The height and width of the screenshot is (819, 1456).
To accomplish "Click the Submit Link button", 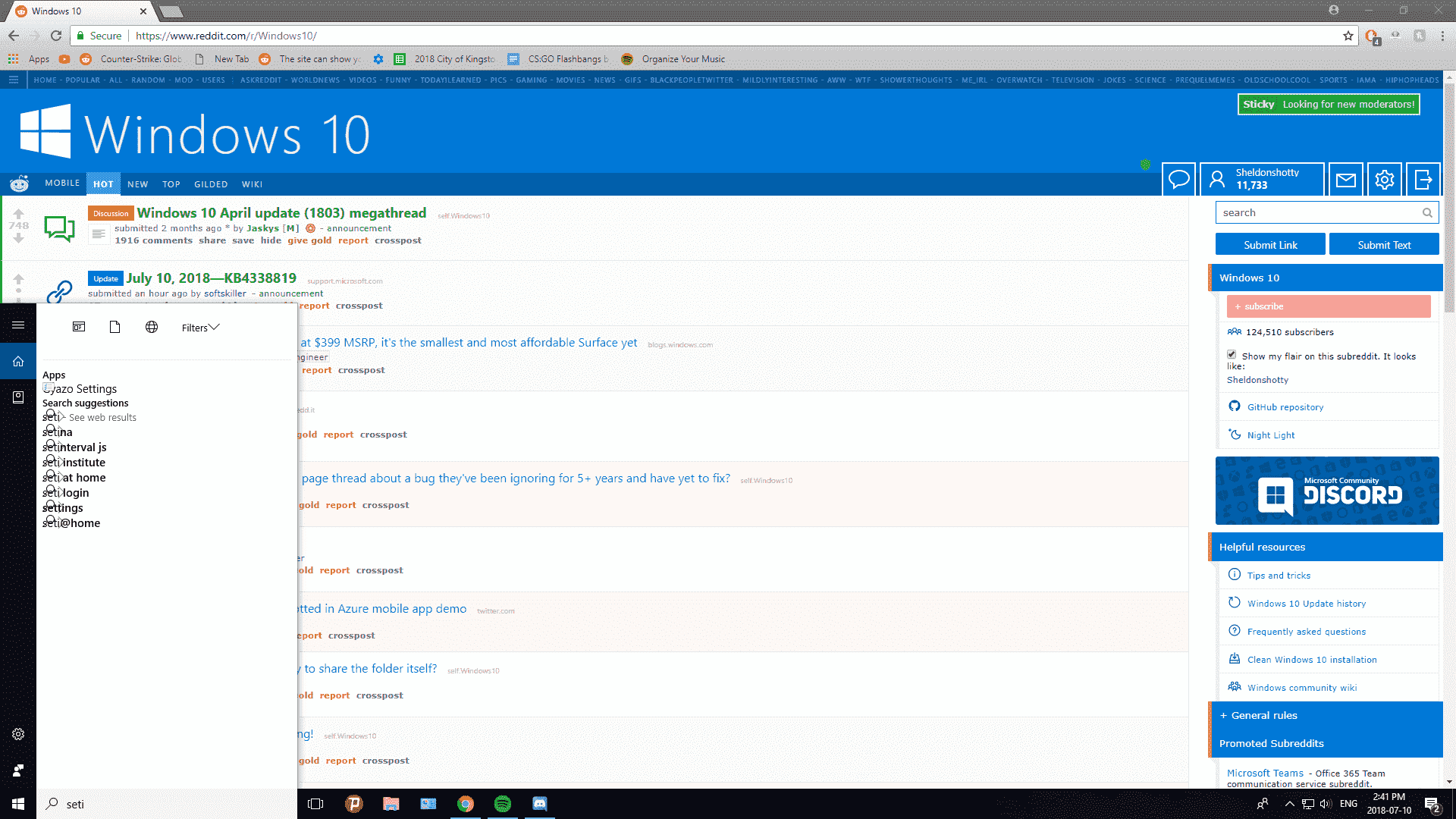I will pyautogui.click(x=1270, y=245).
